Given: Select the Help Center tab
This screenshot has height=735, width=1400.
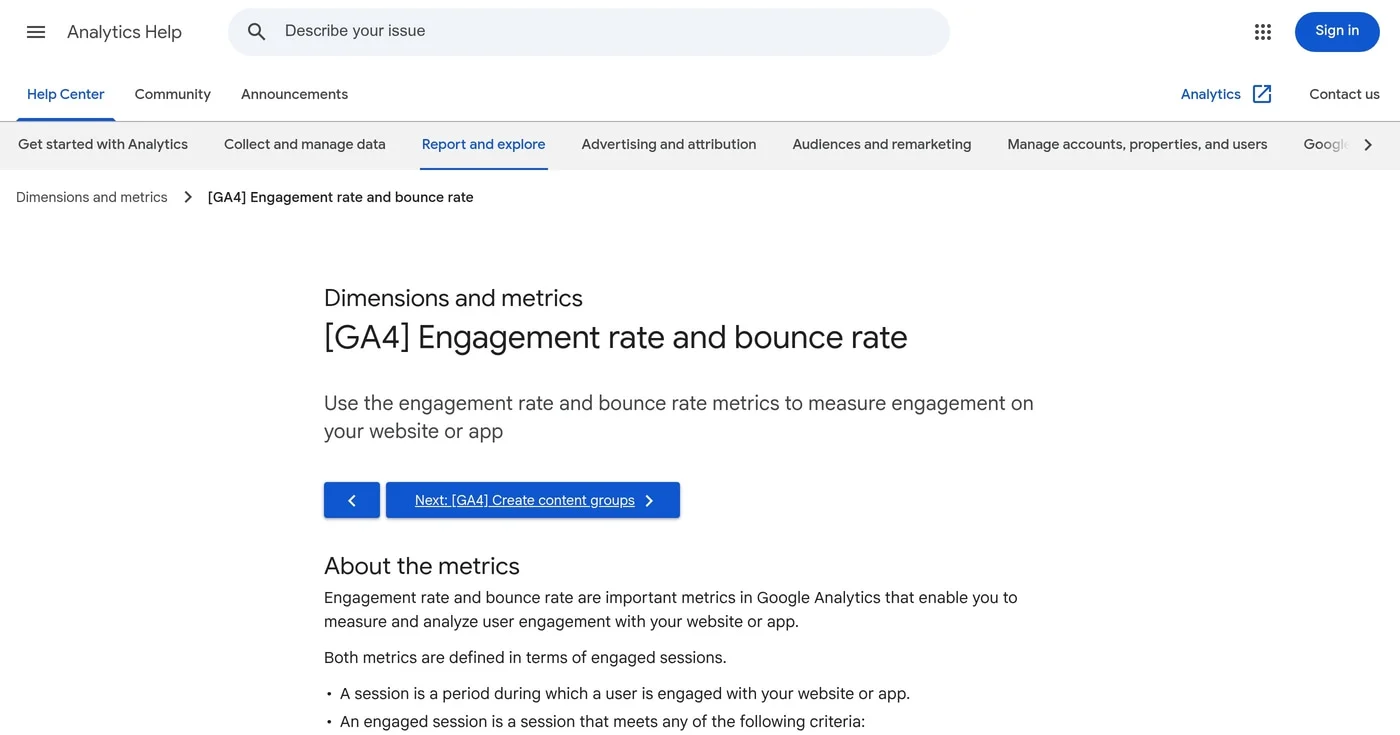Looking at the screenshot, I should pos(66,94).
